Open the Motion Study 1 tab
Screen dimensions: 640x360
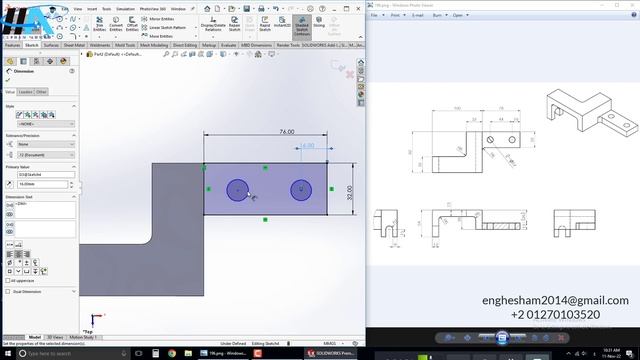tap(82, 337)
